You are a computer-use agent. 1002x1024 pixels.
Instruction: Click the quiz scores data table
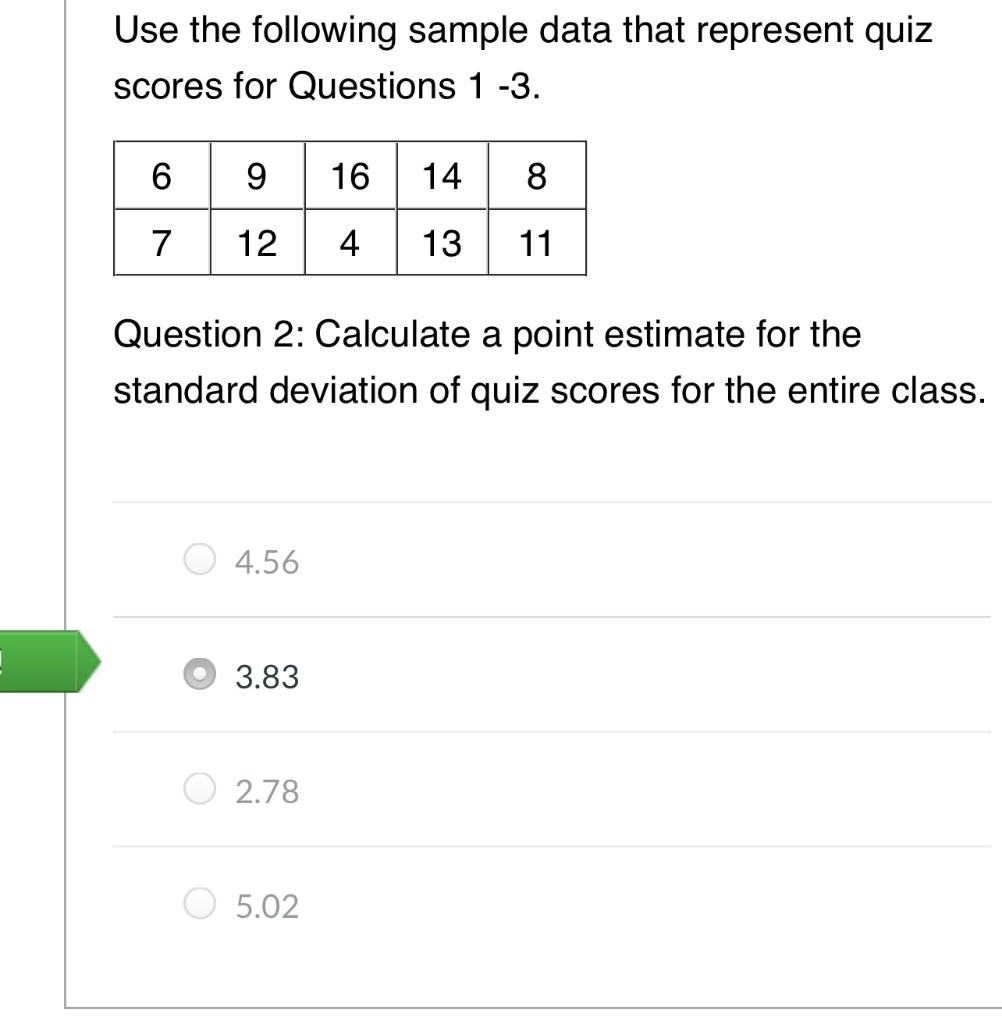click(x=348, y=210)
